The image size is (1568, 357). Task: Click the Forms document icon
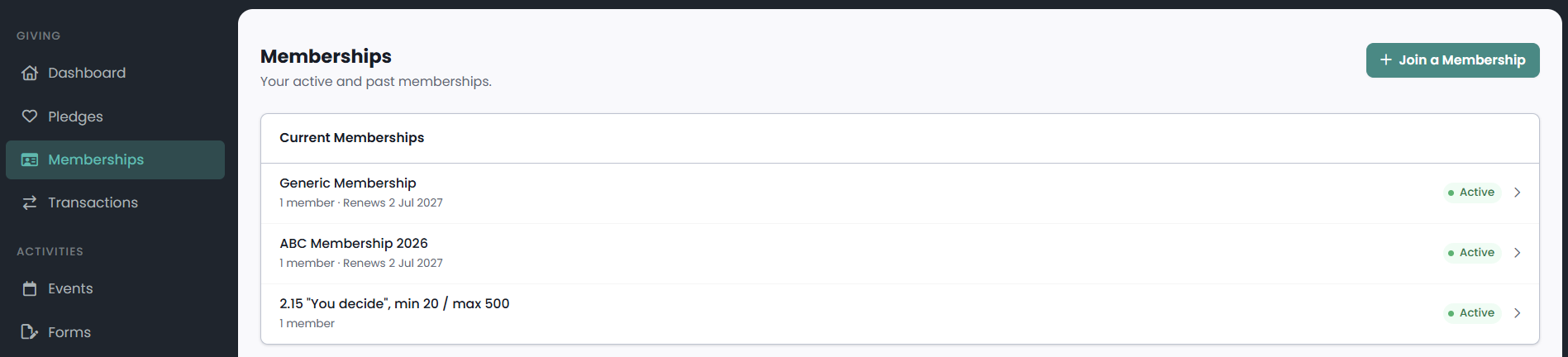click(30, 332)
